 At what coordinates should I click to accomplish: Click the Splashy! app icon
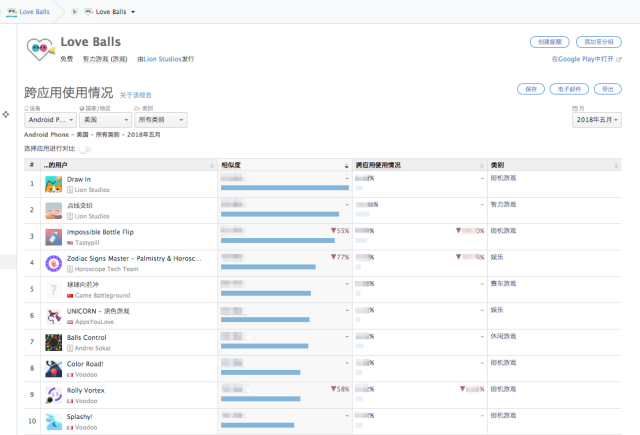pyautogui.click(x=53, y=422)
